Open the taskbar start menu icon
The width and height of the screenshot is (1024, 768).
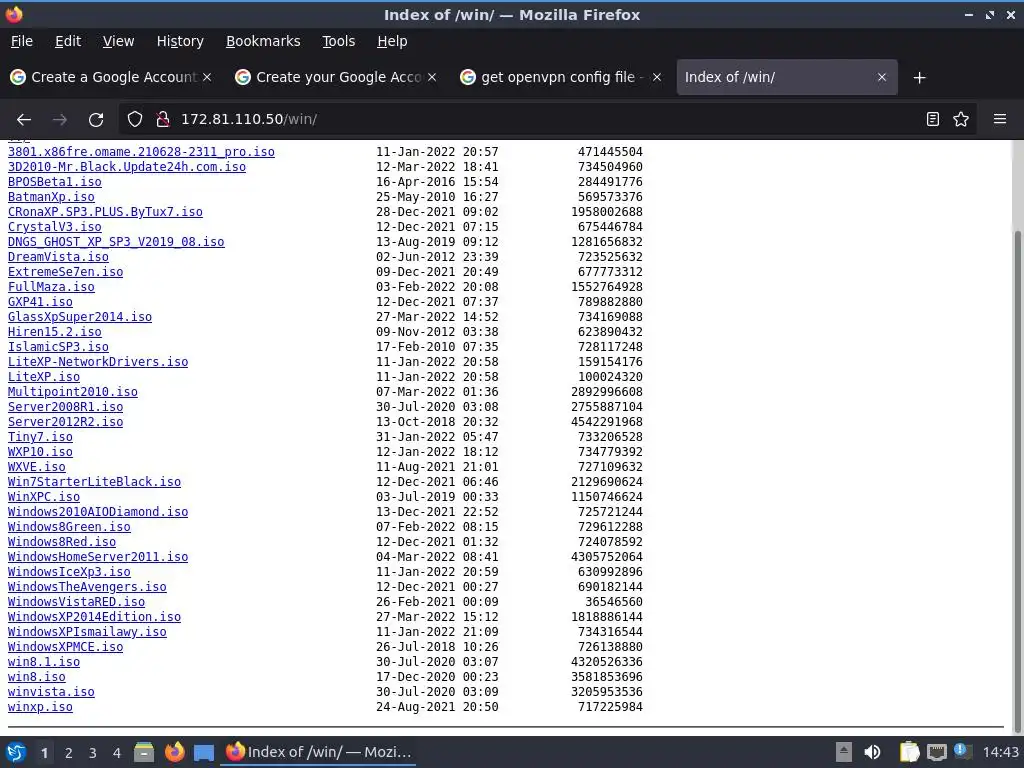pyautogui.click(x=16, y=752)
